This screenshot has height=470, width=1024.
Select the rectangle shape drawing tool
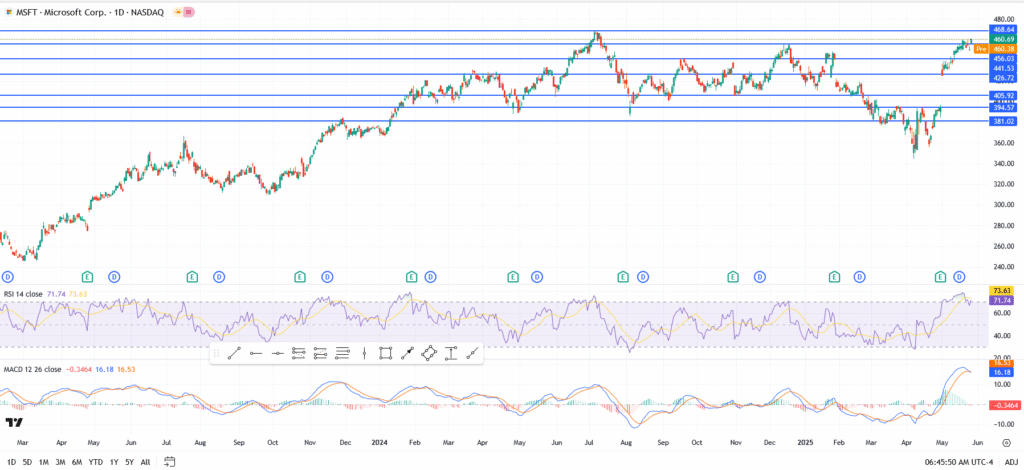coord(385,353)
